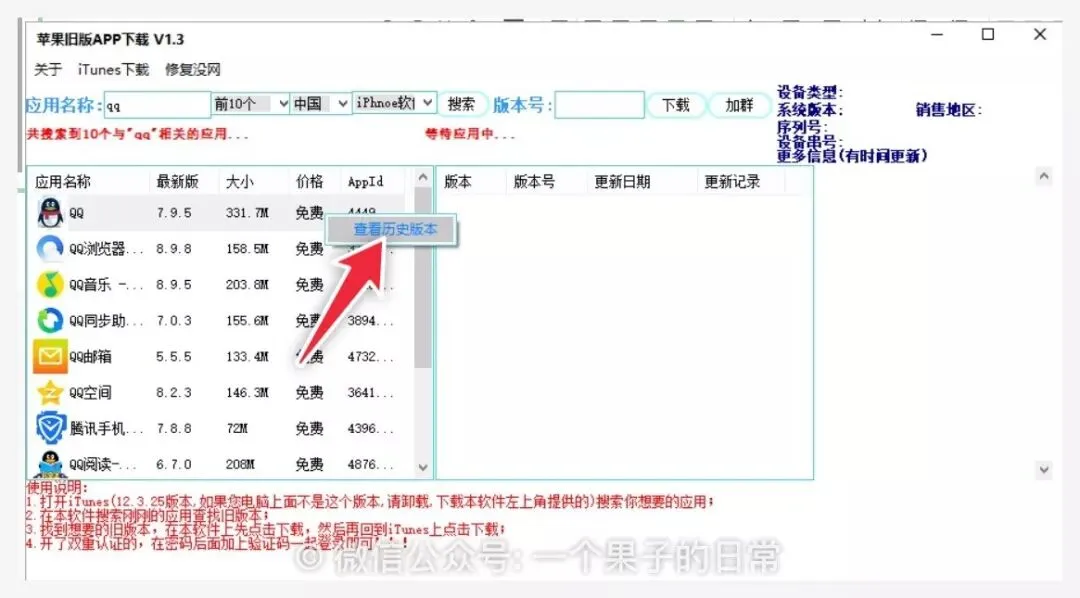Viewport: 1080px width, 598px height.
Task: Click the 加群 button
Action: point(739,105)
